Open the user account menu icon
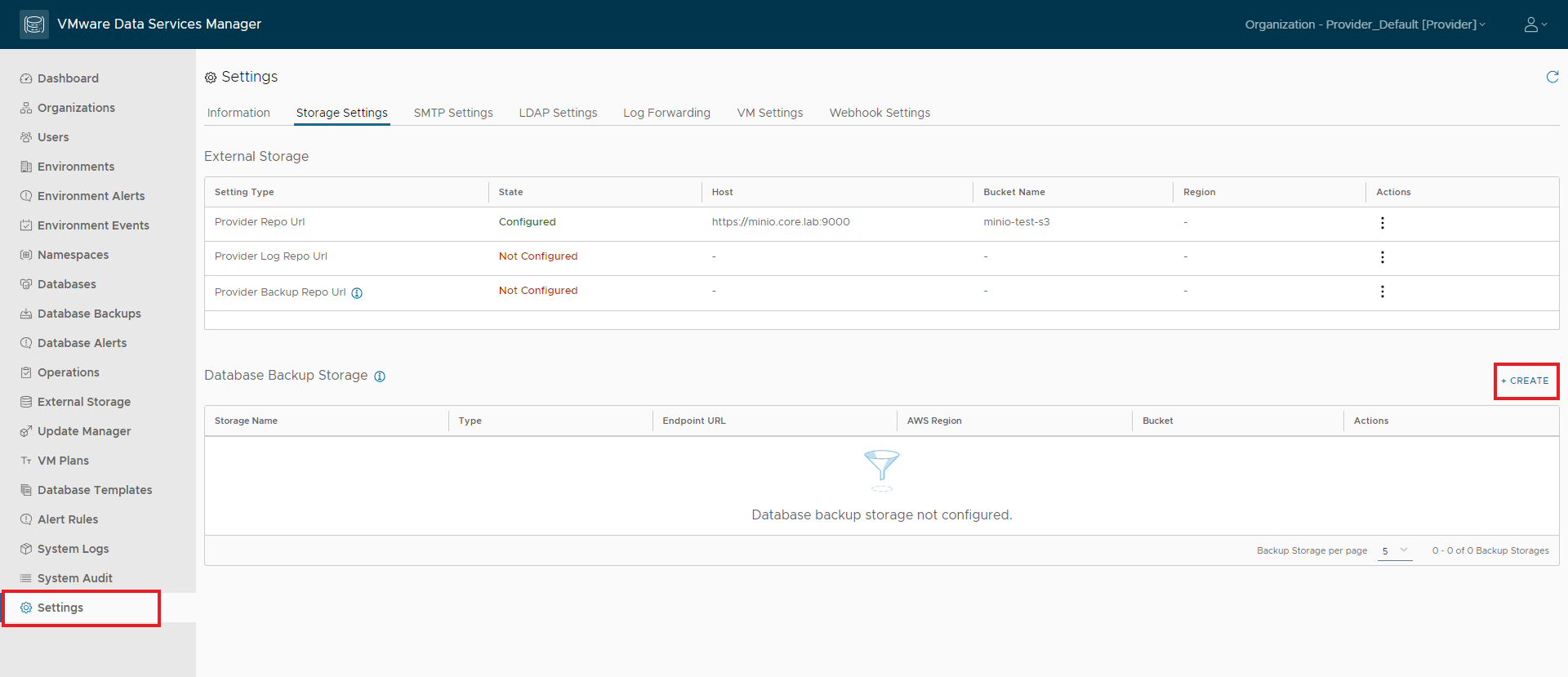The height and width of the screenshot is (677, 1568). [x=1535, y=24]
